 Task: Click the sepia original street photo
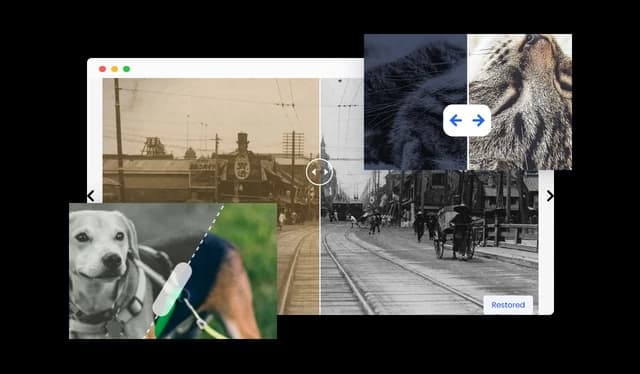(x=210, y=141)
